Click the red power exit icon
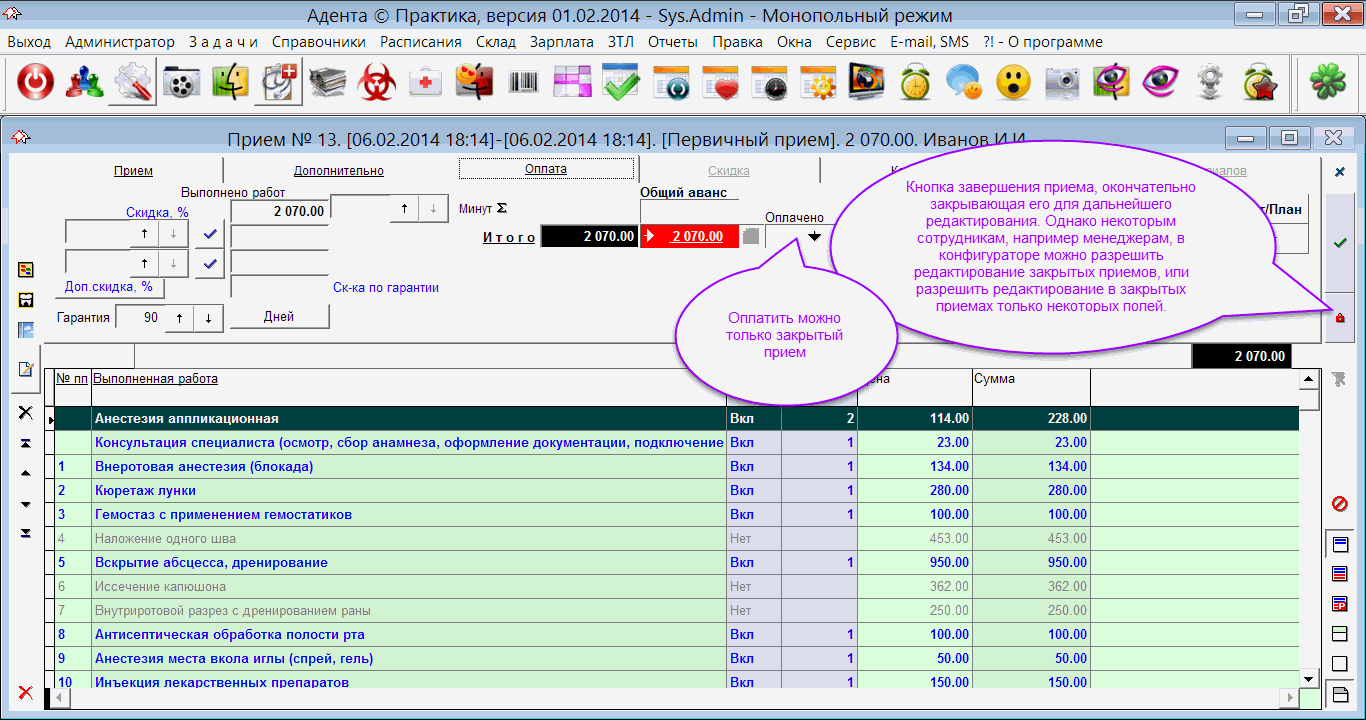Screen dimensions: 1366x720 pyautogui.click(x=36, y=84)
